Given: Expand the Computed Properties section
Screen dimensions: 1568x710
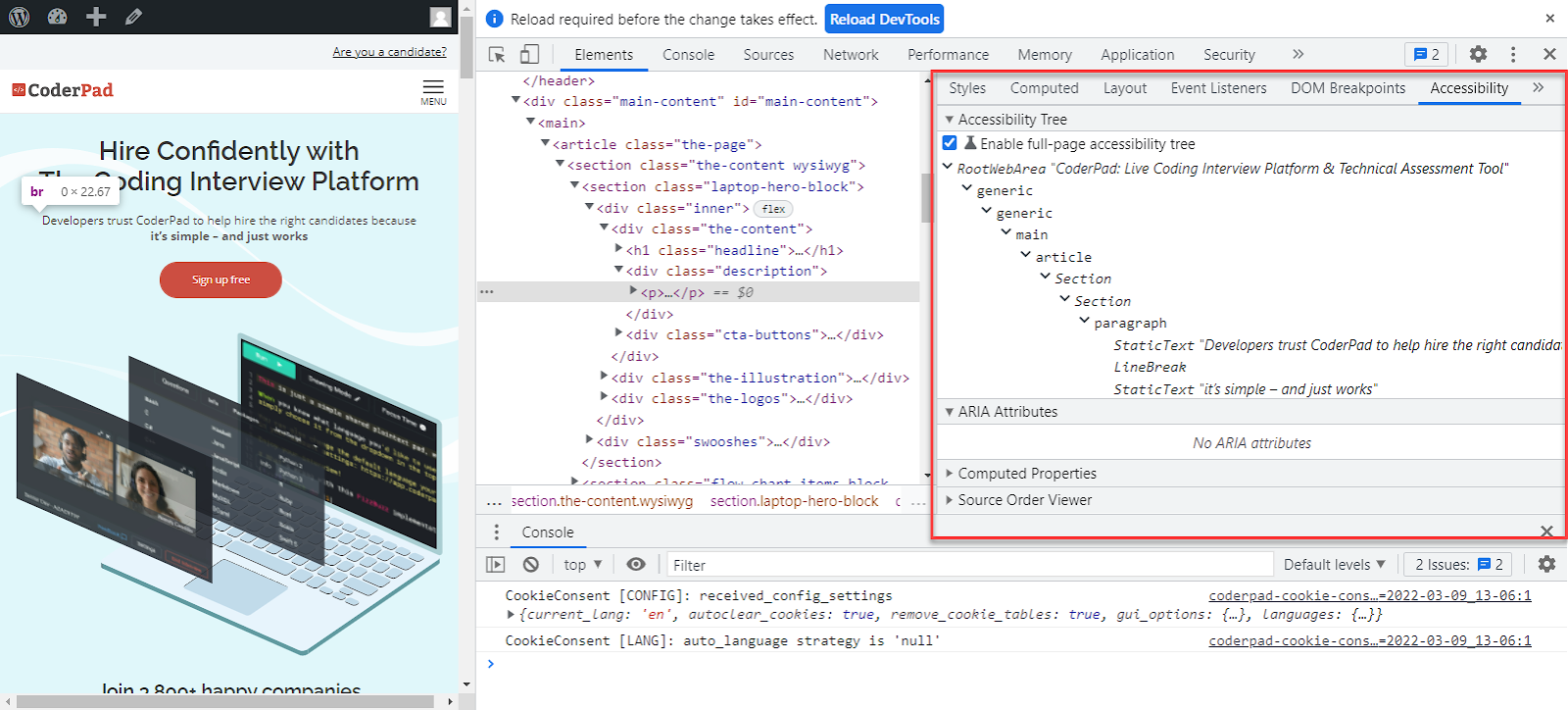Looking at the screenshot, I should point(950,474).
